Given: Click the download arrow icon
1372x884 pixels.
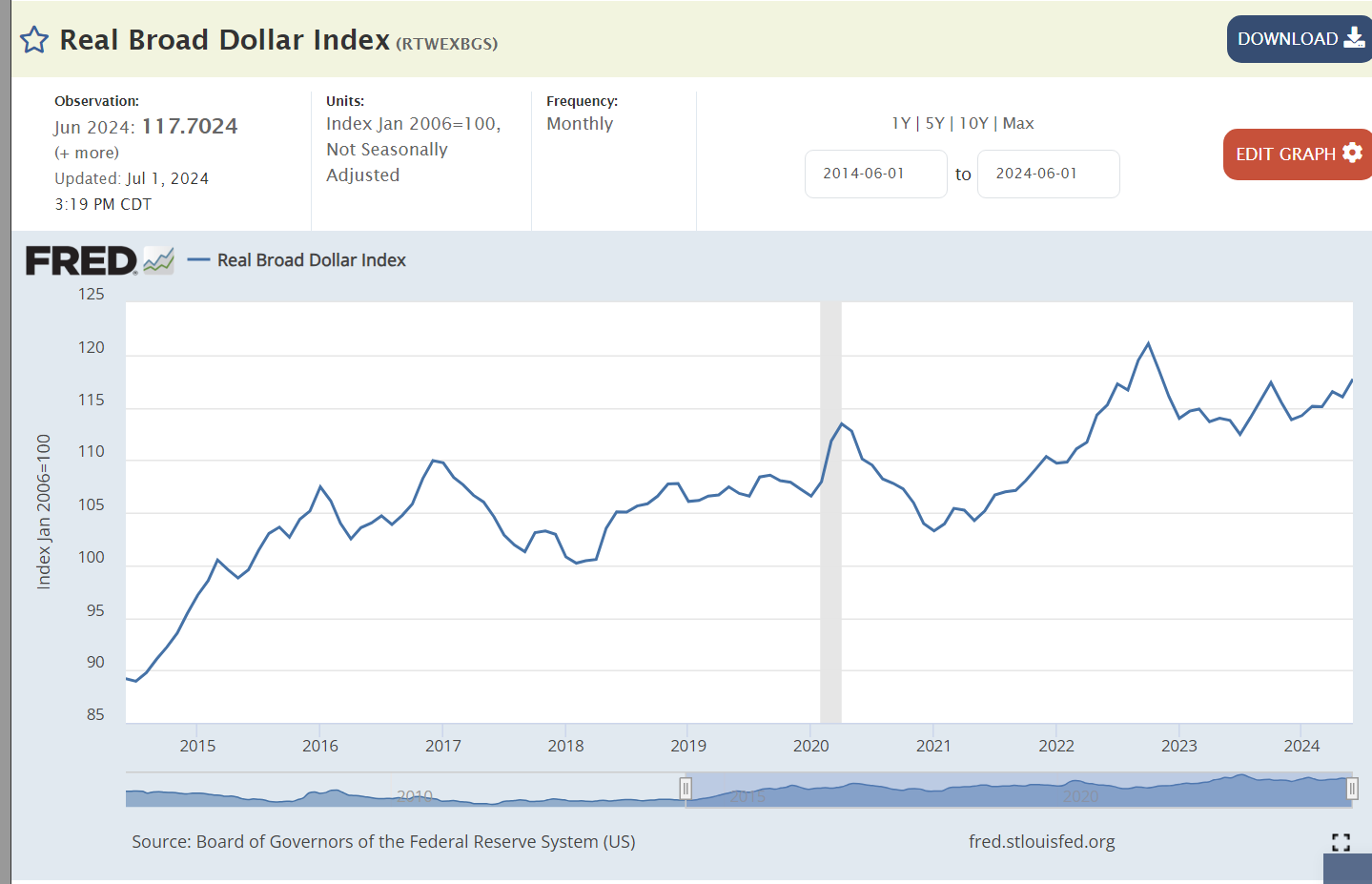Looking at the screenshot, I should coord(1354,38).
